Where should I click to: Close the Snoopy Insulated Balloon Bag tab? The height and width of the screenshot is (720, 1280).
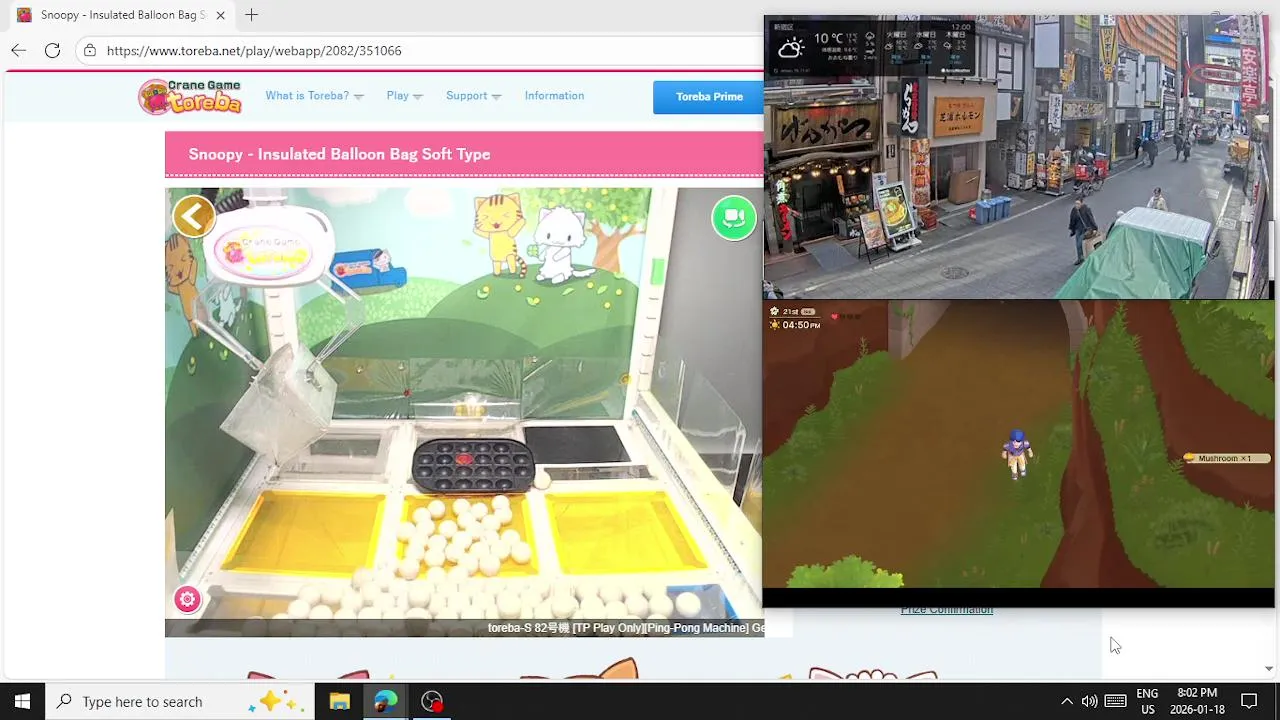click(220, 15)
